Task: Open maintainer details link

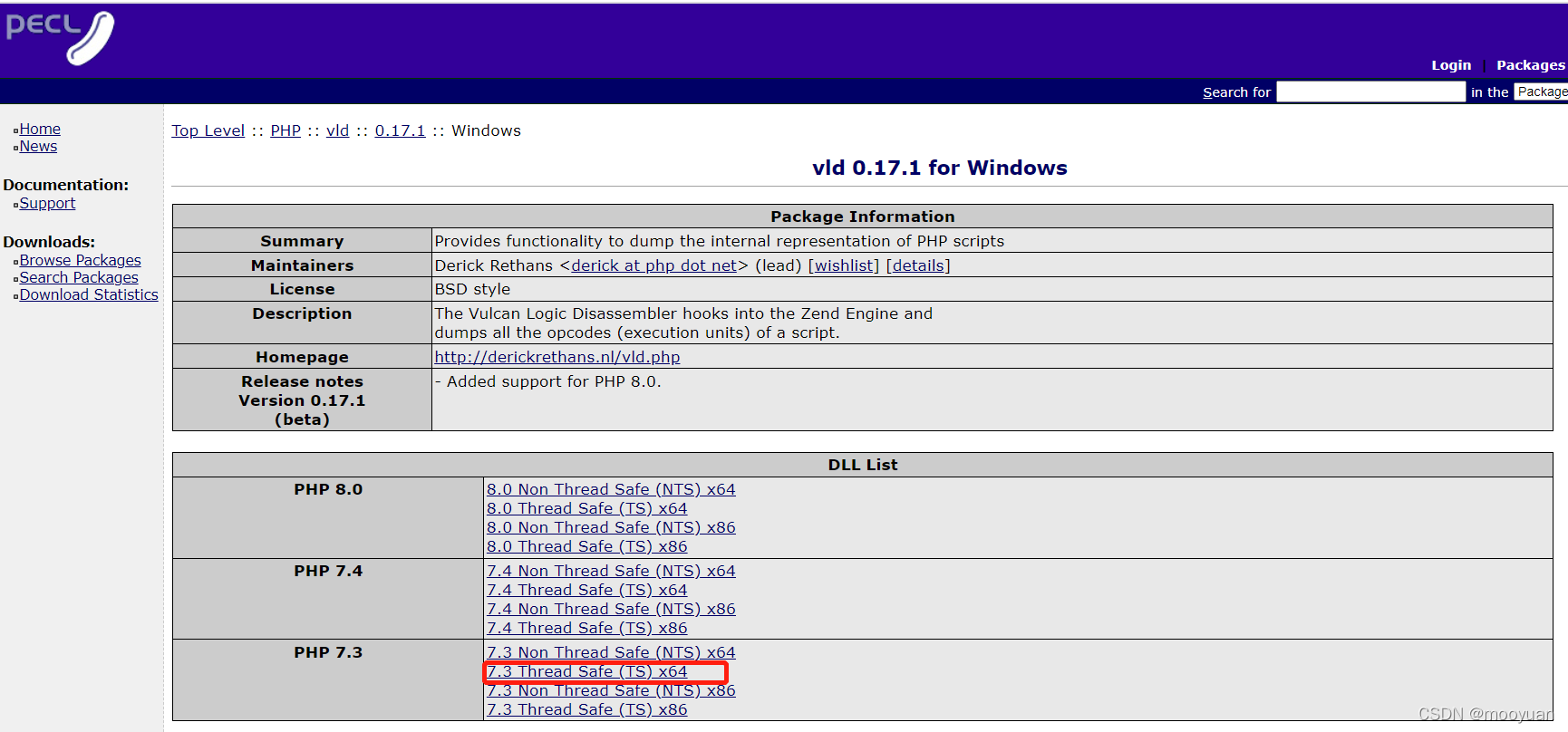Action: (918, 265)
